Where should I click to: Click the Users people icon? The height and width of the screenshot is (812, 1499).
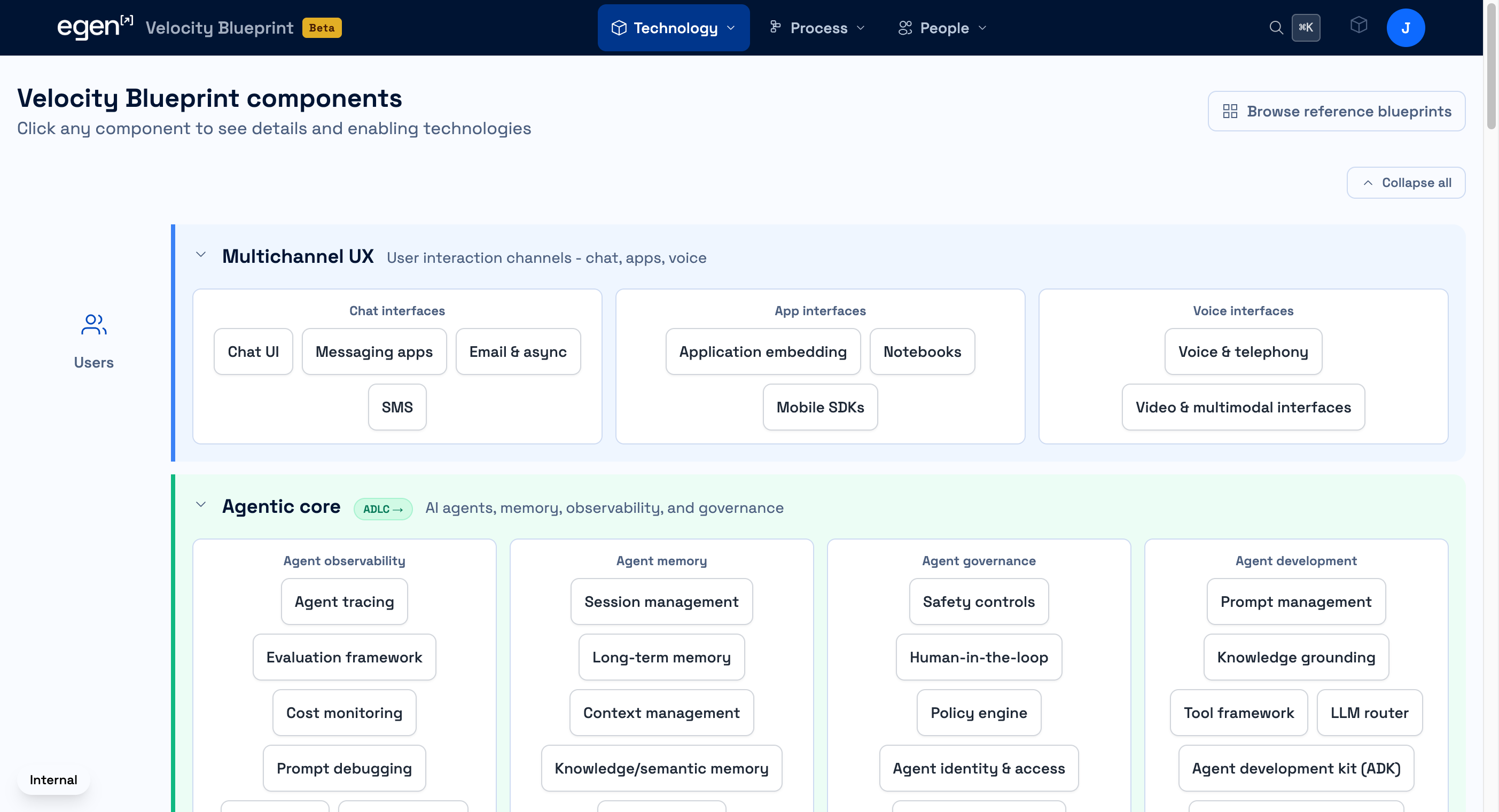click(x=93, y=324)
